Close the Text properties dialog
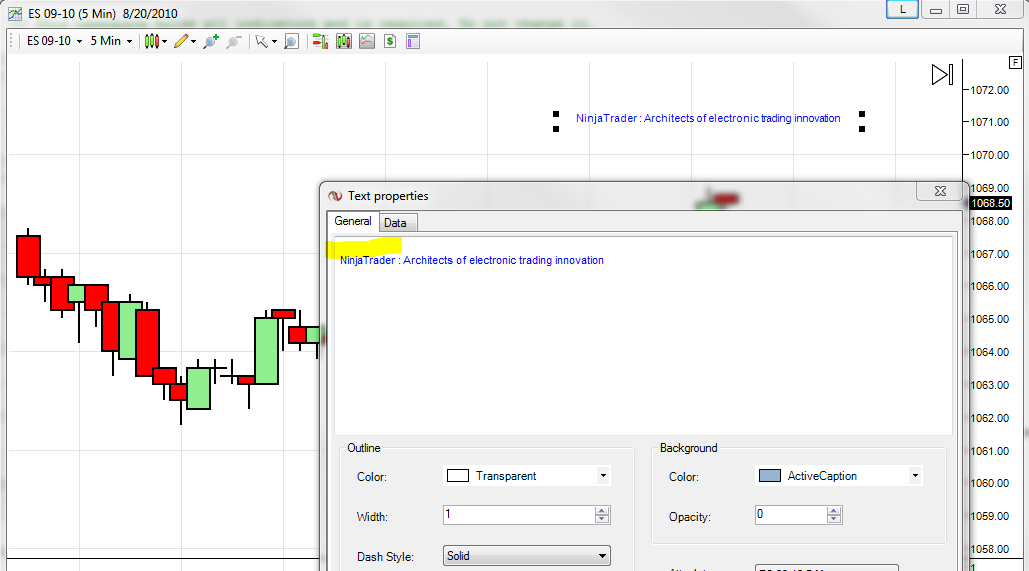The height and width of the screenshot is (571, 1029). click(940, 191)
